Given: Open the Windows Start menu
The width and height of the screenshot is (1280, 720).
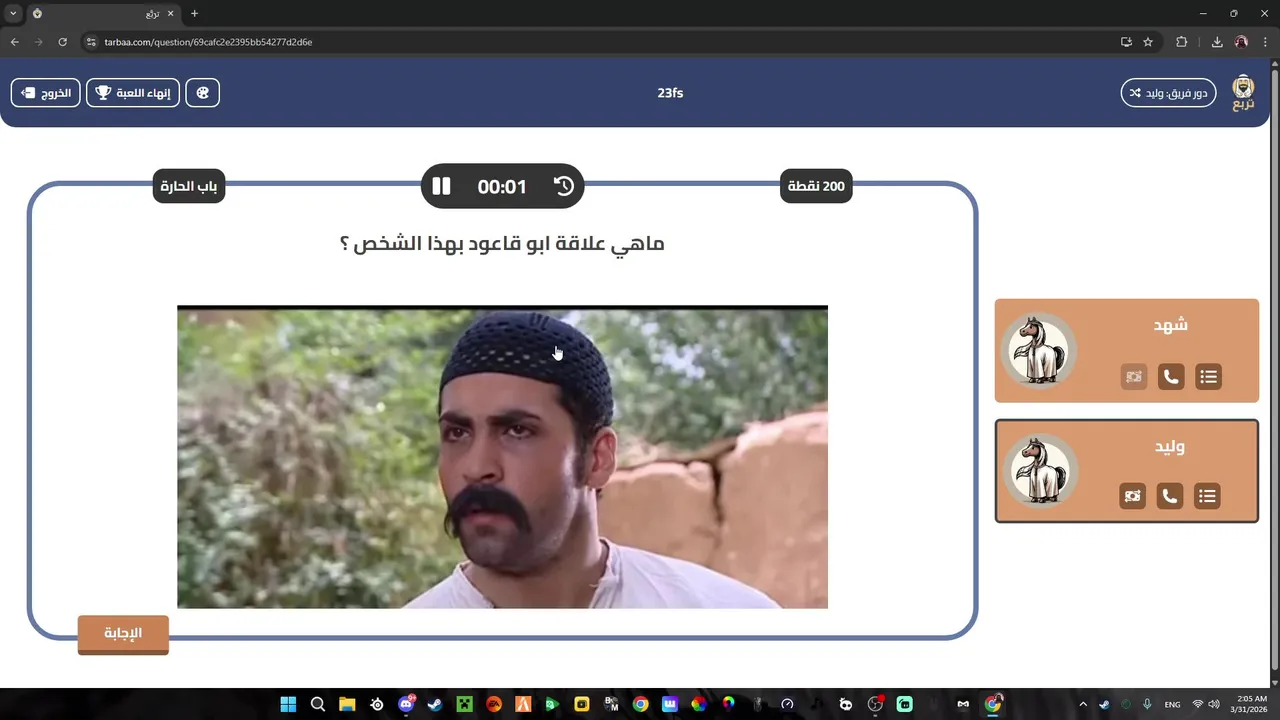Looking at the screenshot, I should pyautogui.click(x=288, y=704).
